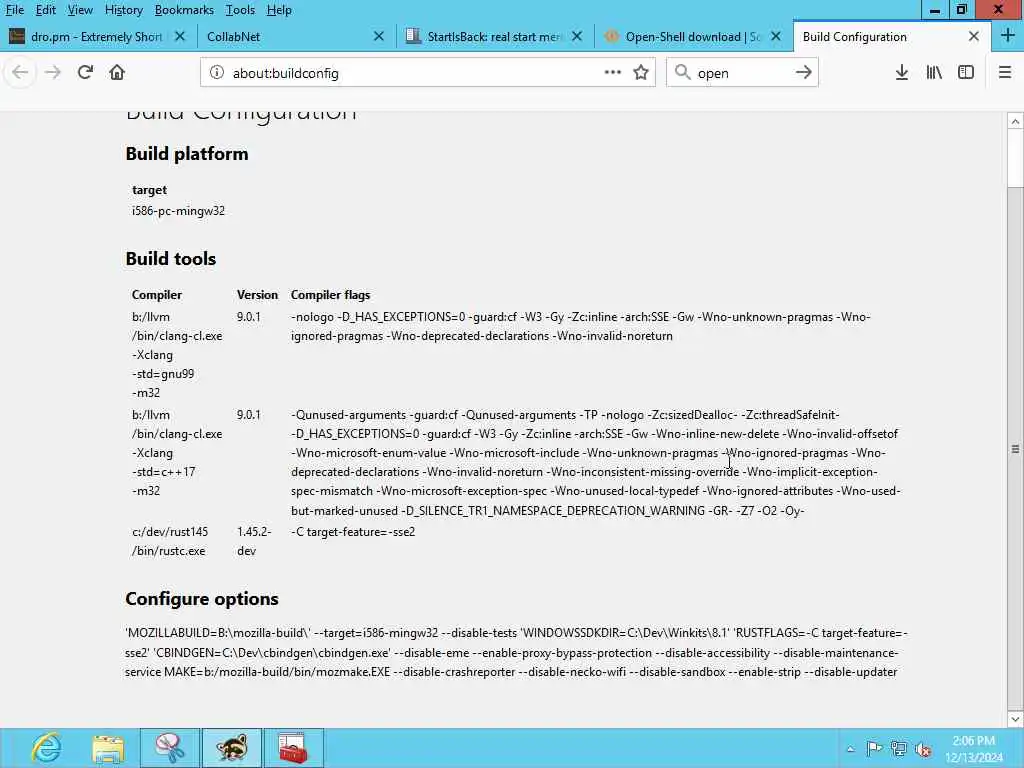Close the CollabNet tab
Image resolution: width=1024 pixels, height=768 pixels.
pos(379,37)
